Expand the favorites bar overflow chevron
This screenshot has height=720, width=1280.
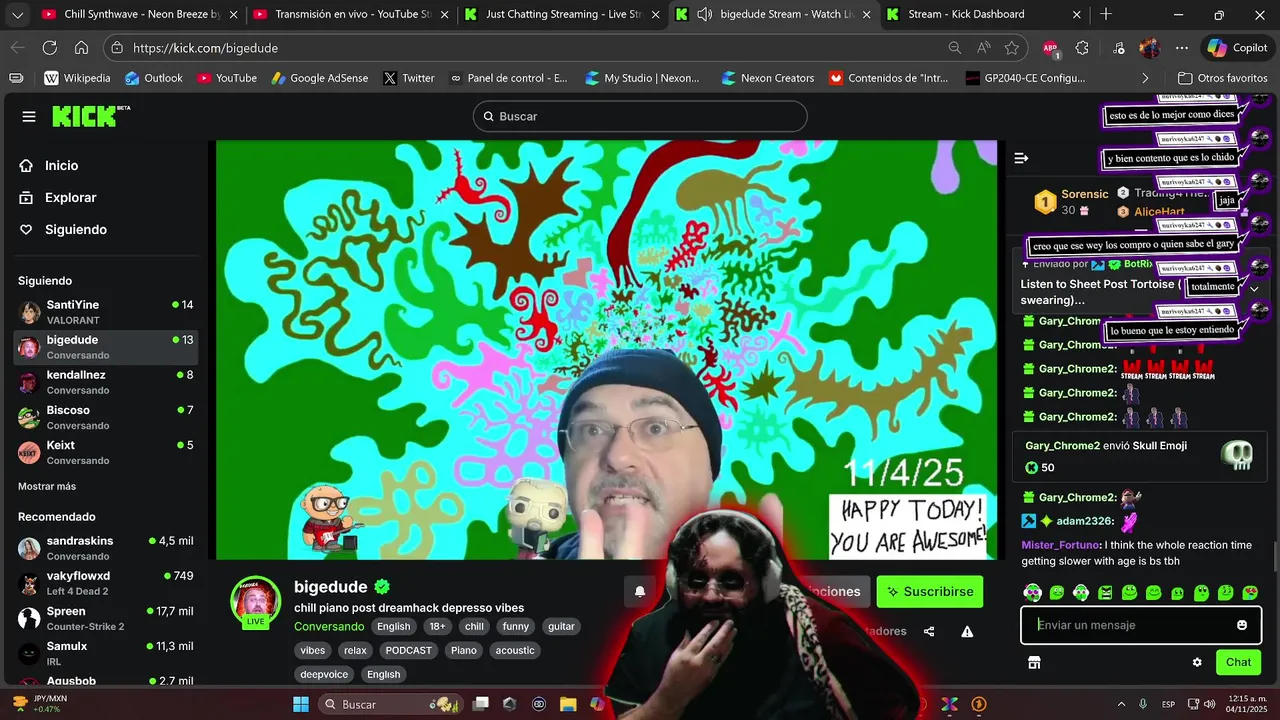(1145, 78)
